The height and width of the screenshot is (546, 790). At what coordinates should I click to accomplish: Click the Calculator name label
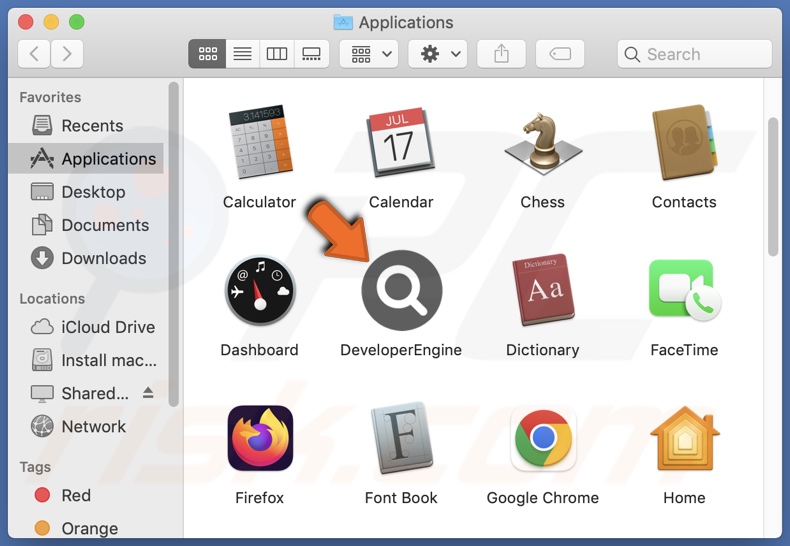259,202
